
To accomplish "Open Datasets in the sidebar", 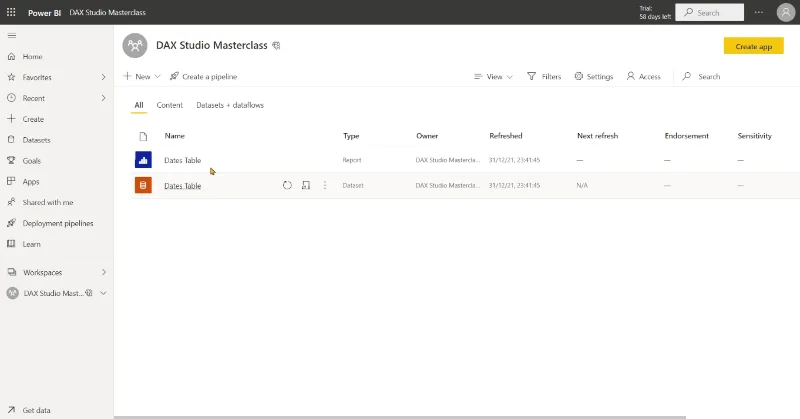I will [x=36, y=140].
